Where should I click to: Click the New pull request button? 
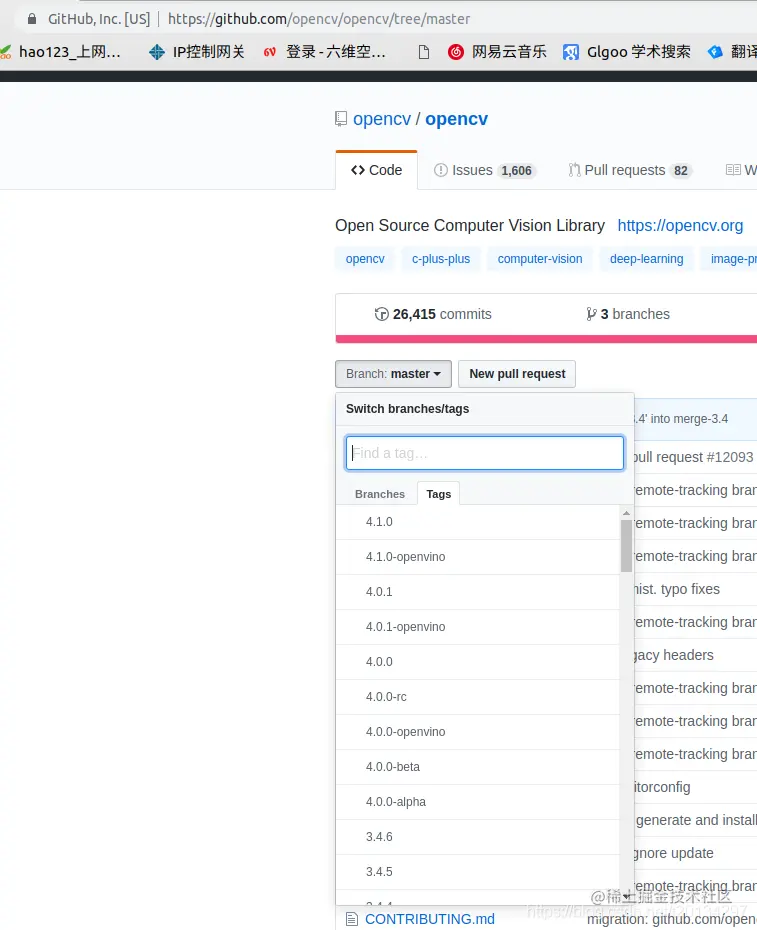[x=517, y=374]
